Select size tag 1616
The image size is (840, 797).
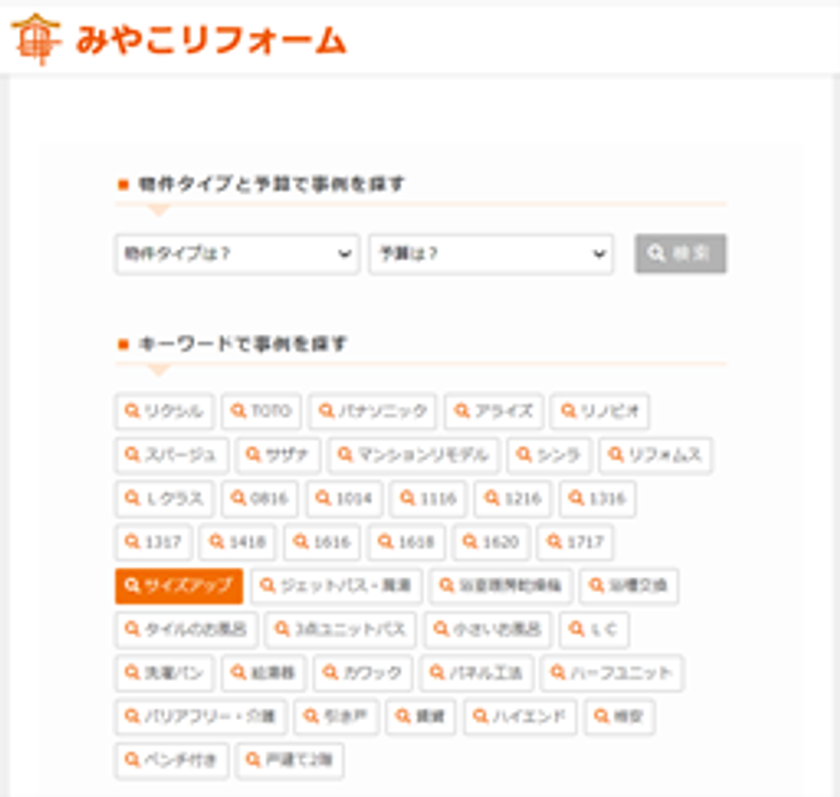(x=322, y=542)
